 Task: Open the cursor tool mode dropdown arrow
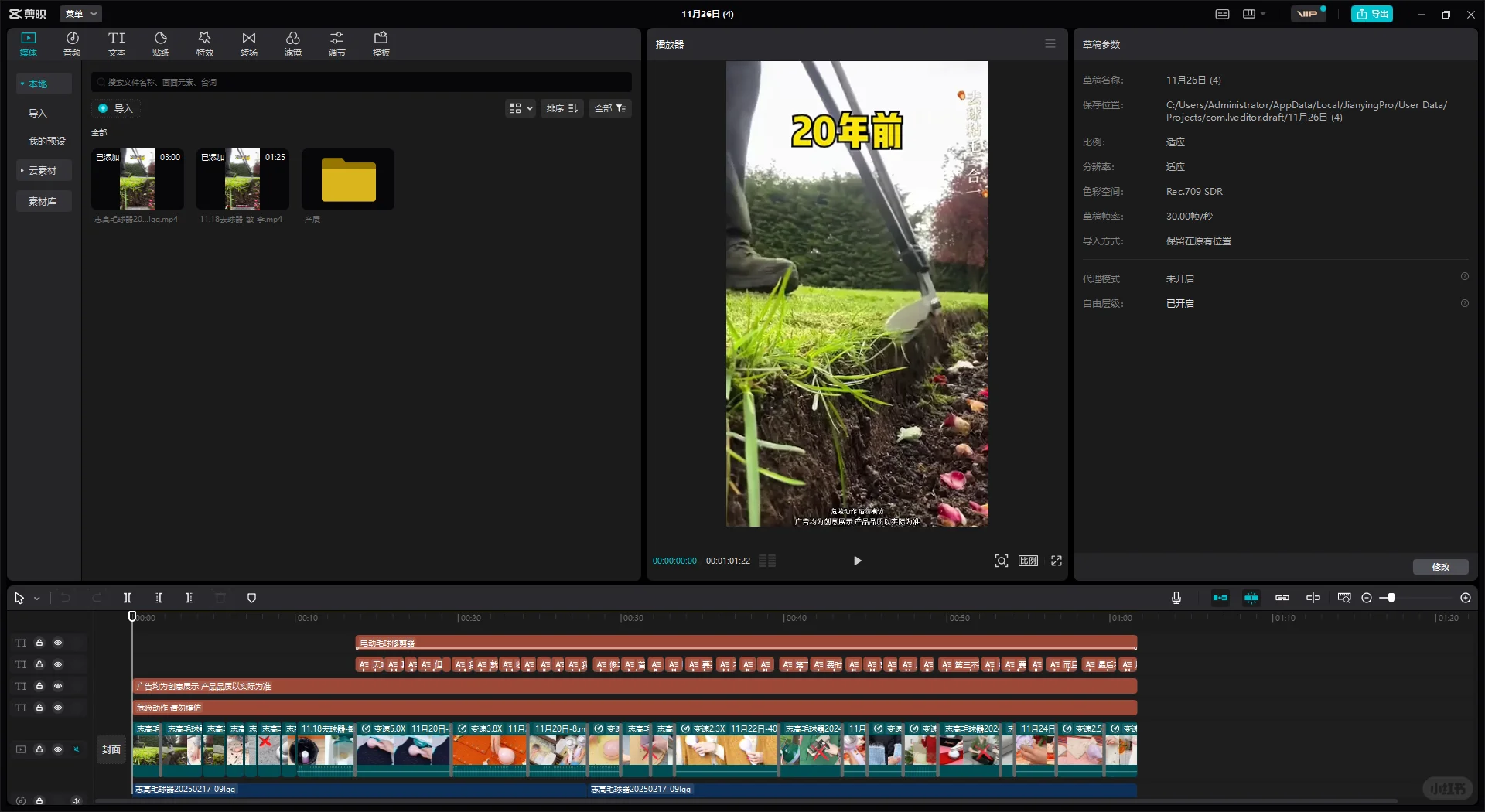tap(36, 599)
